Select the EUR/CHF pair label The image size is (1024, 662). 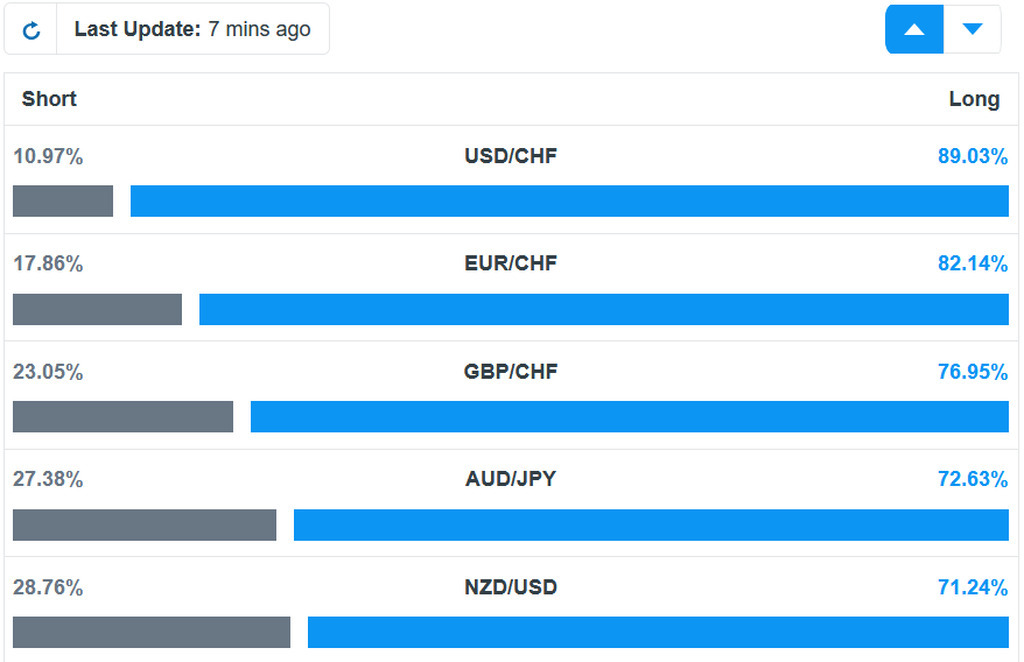click(511, 264)
